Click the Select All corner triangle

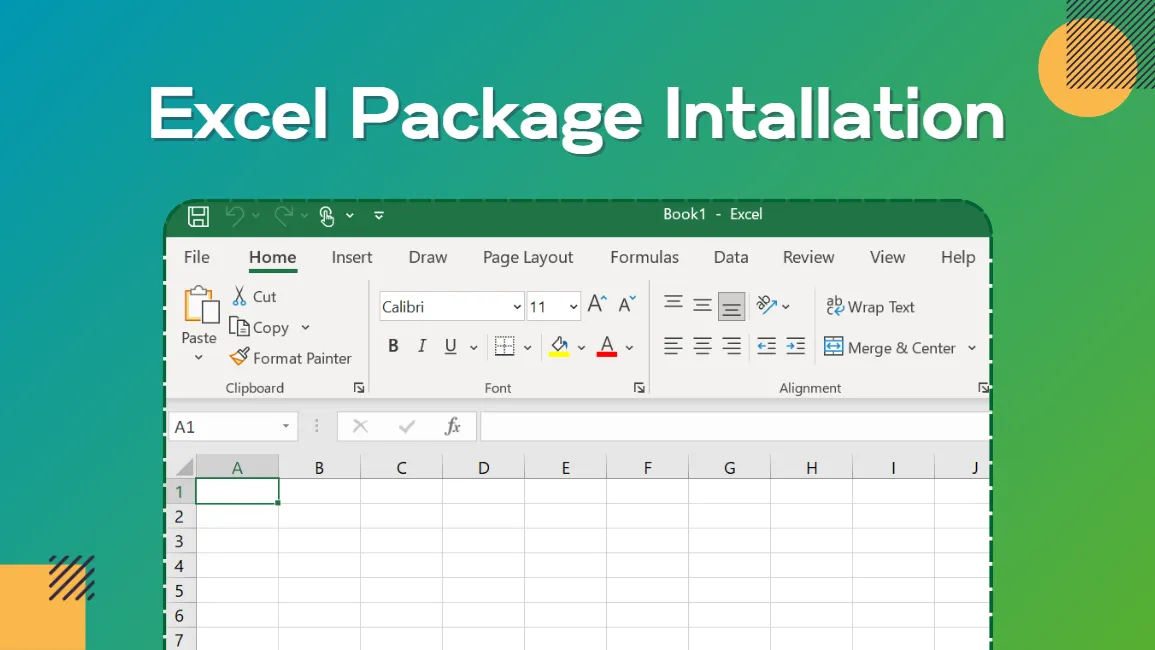[x=184, y=466]
